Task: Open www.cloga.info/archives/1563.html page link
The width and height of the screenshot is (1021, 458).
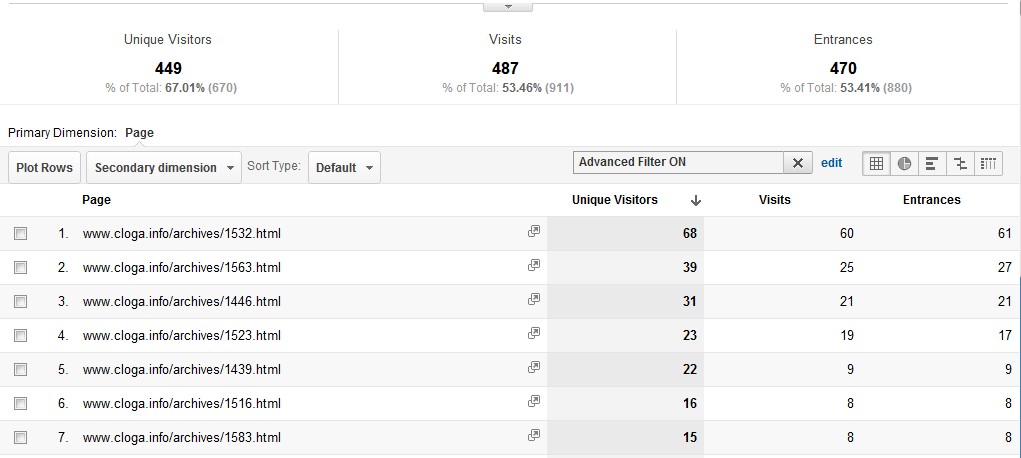Action: pos(182,267)
